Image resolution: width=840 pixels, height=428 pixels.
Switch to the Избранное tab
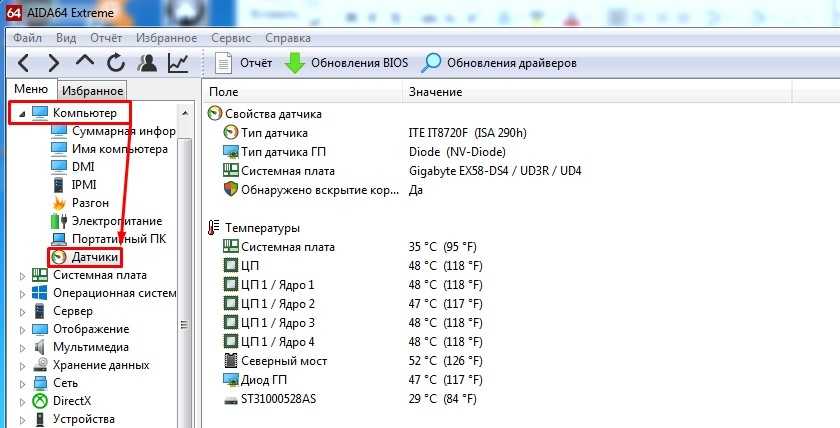tap(92, 90)
